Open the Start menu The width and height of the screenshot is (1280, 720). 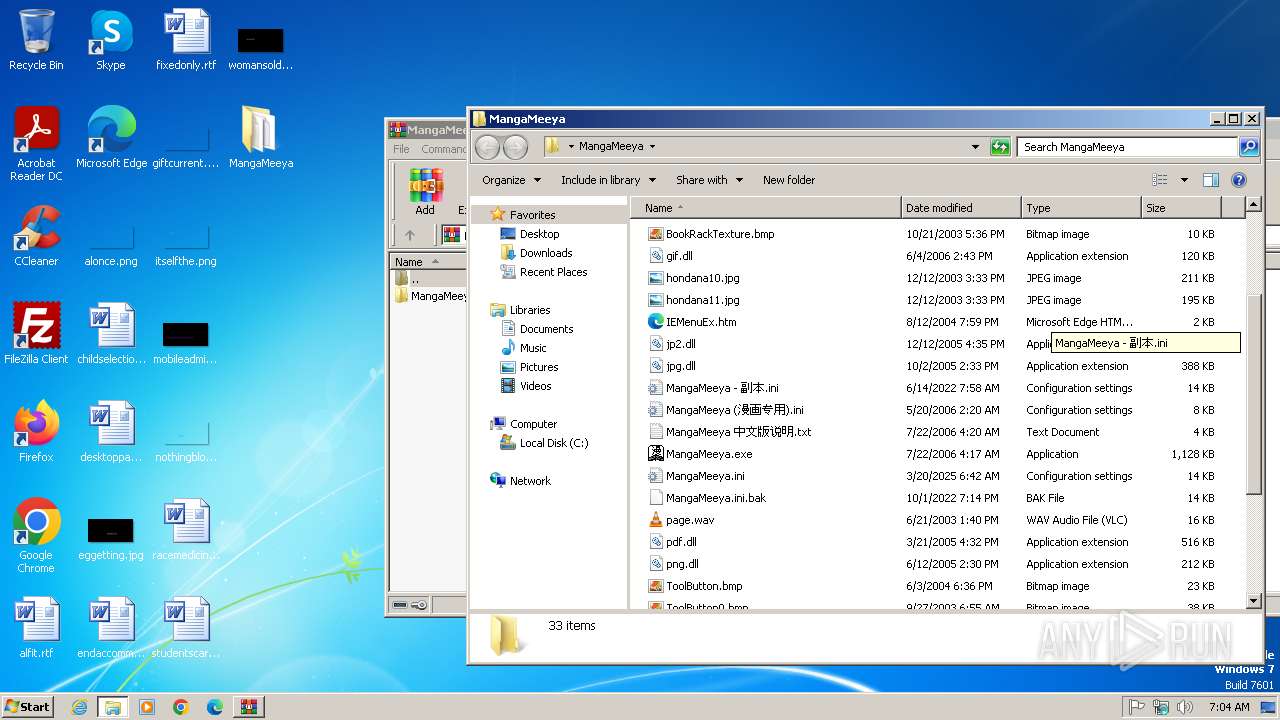tap(27, 707)
